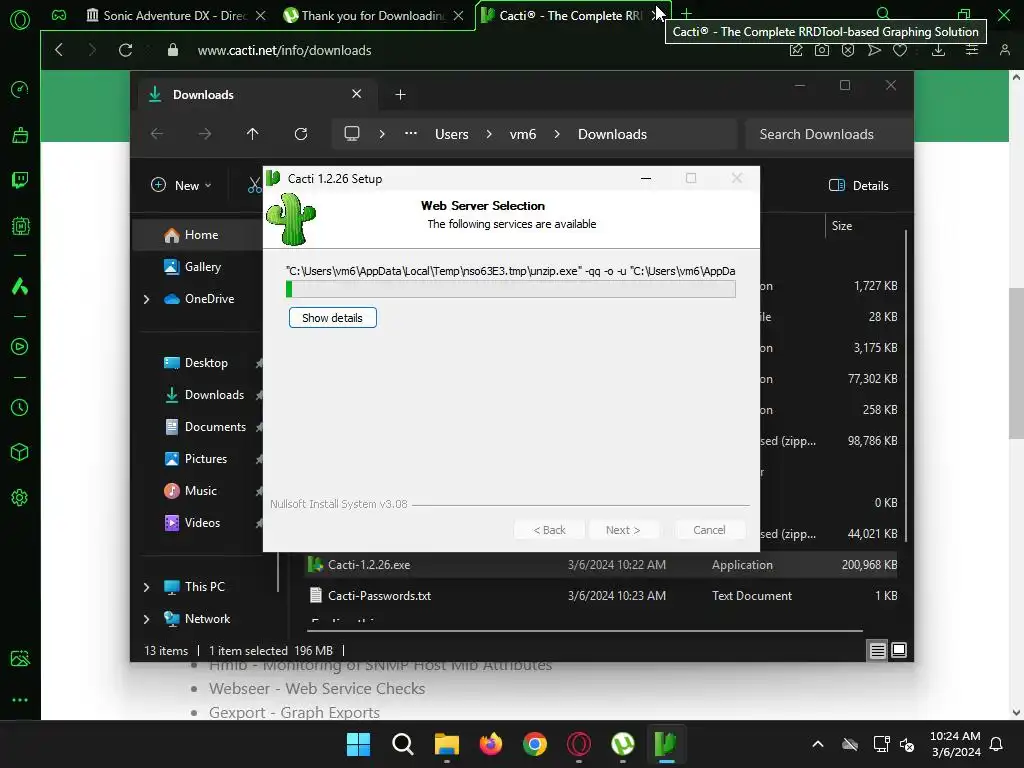The width and height of the screenshot is (1024, 768).
Task: Click Cancel in Cacti setup
Action: [x=709, y=530]
